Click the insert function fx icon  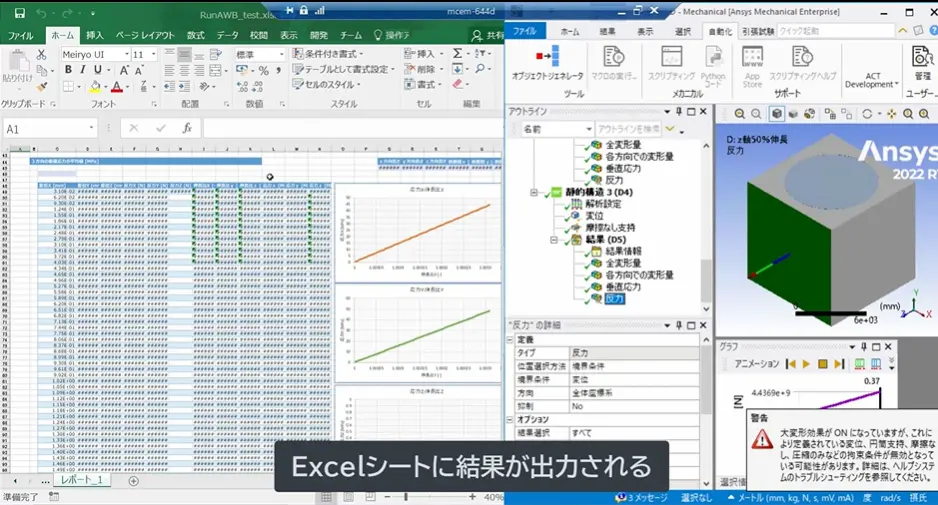[x=187, y=128]
